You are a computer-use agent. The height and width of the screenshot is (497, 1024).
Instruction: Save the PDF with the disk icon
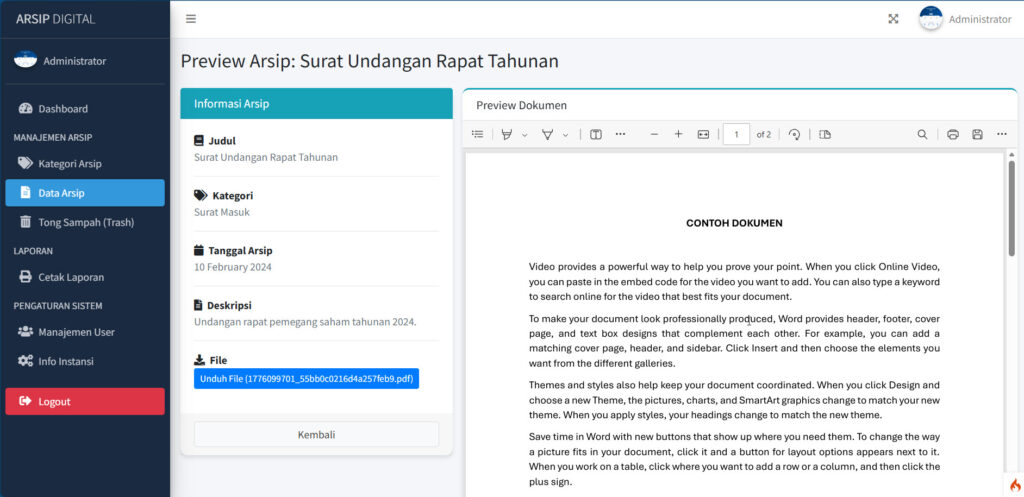point(977,134)
